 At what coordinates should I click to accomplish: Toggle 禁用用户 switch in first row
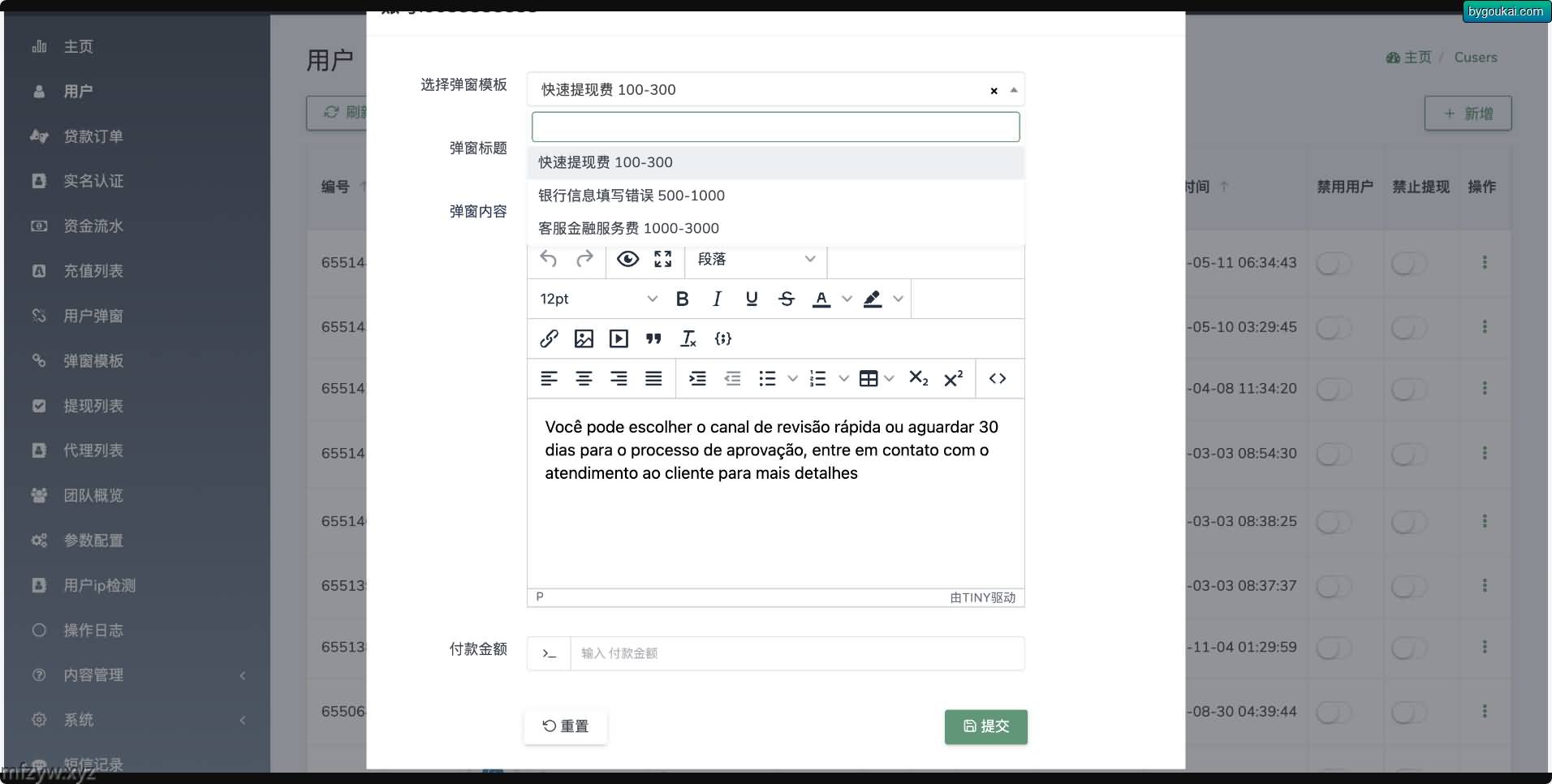pos(1334,263)
